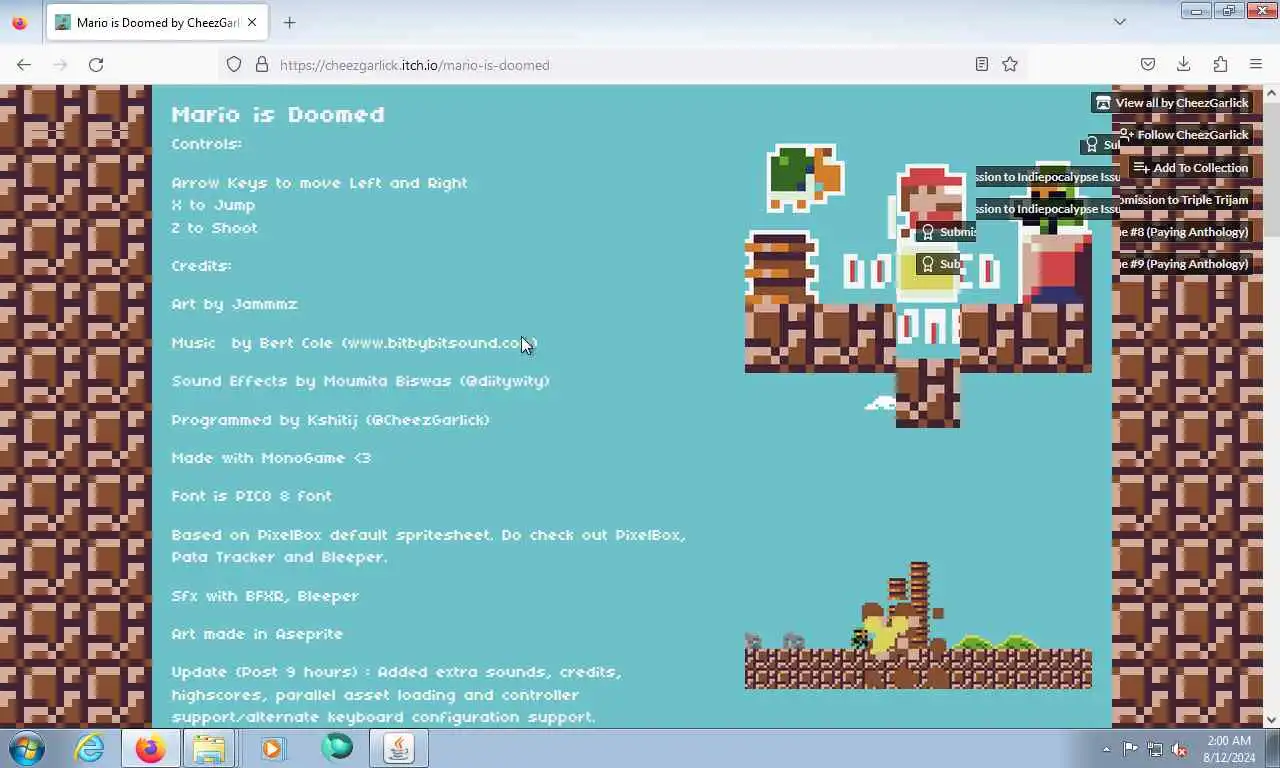Click the address bar URL
Screen dimensions: 1280x768
click(x=414, y=65)
